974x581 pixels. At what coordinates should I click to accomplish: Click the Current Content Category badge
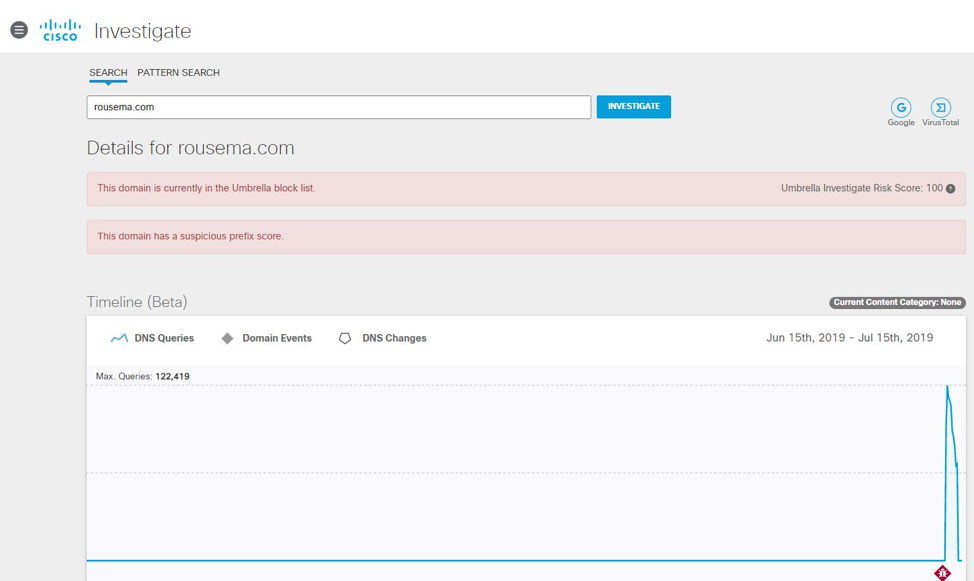(896, 302)
